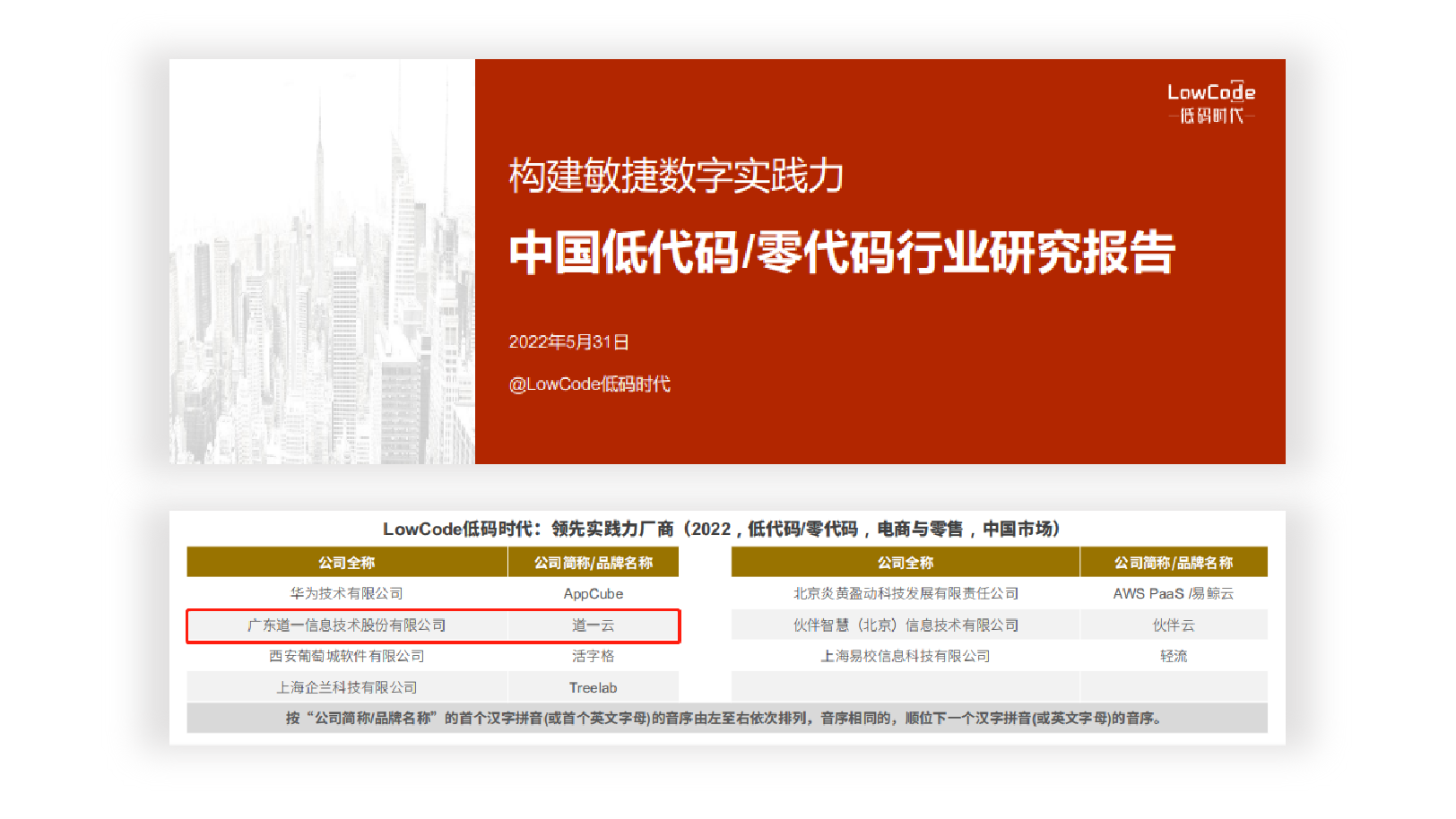Click 公司简称/品牌名称 header above AppCube
This screenshot has width=1456, height=819.
pyautogui.click(x=594, y=563)
